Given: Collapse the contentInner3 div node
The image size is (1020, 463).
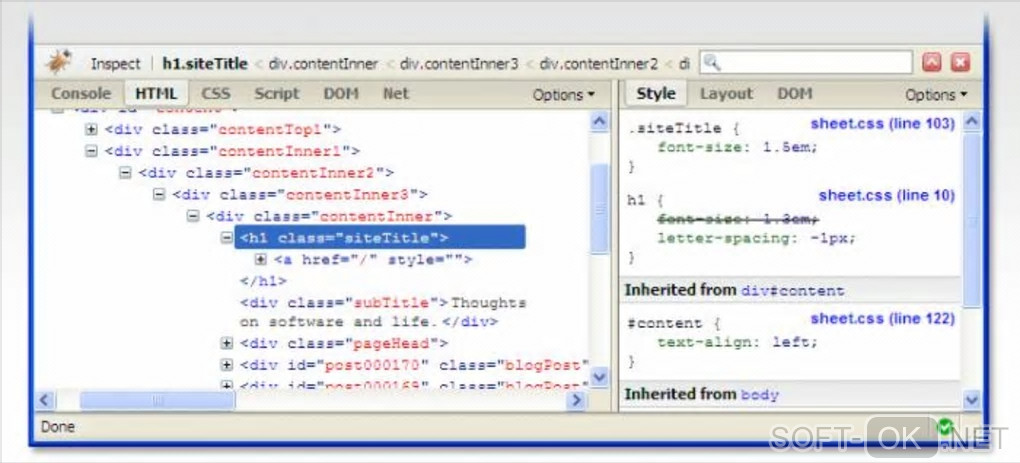Looking at the screenshot, I should [x=159, y=194].
